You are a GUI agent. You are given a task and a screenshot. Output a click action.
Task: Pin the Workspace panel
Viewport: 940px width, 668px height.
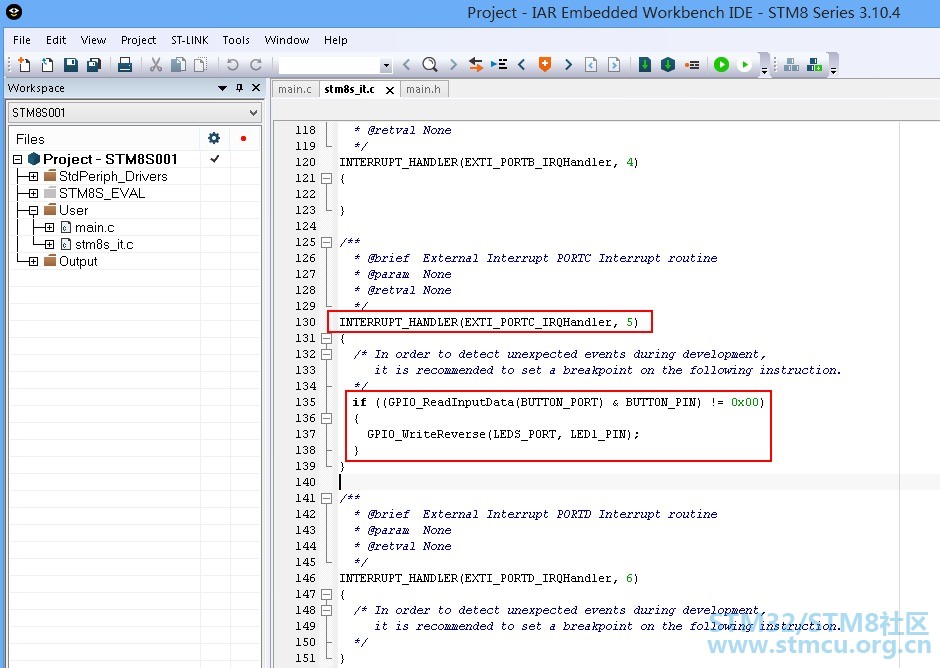pos(239,88)
